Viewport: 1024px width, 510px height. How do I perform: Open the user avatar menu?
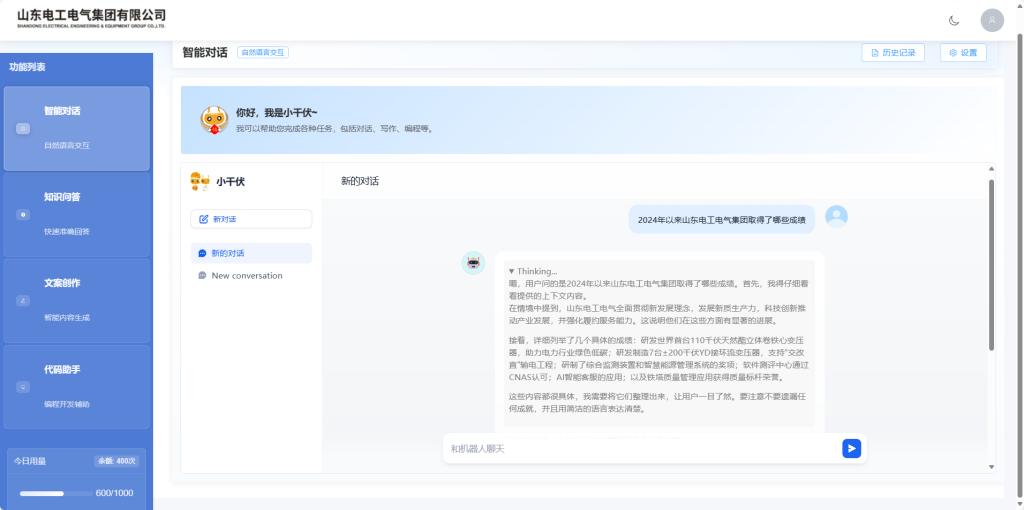click(x=991, y=20)
